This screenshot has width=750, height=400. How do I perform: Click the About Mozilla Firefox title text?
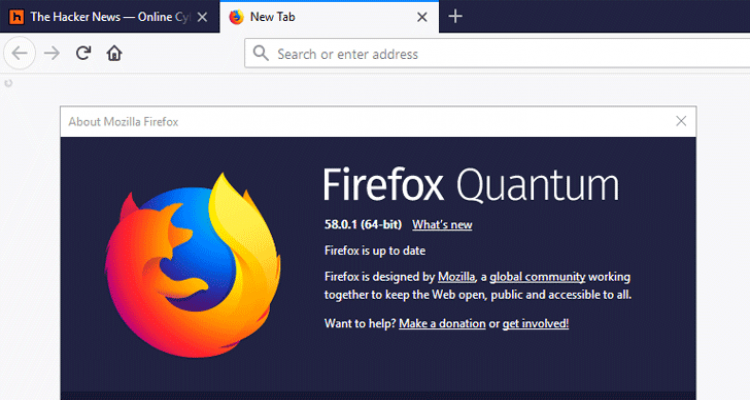click(x=123, y=122)
